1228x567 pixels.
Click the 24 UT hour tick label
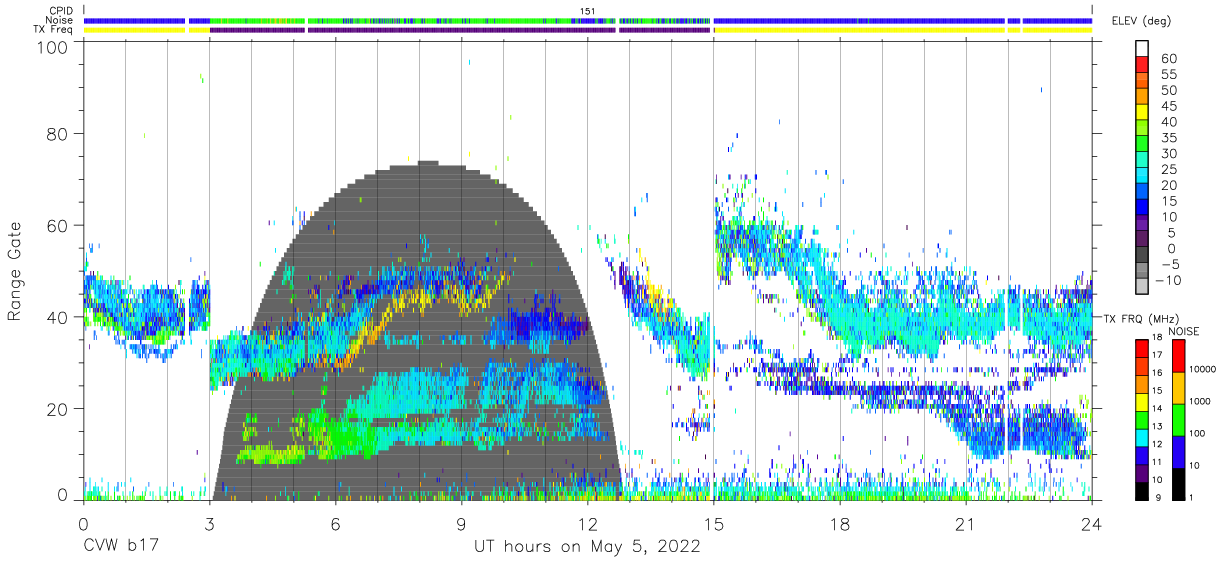pos(1092,525)
